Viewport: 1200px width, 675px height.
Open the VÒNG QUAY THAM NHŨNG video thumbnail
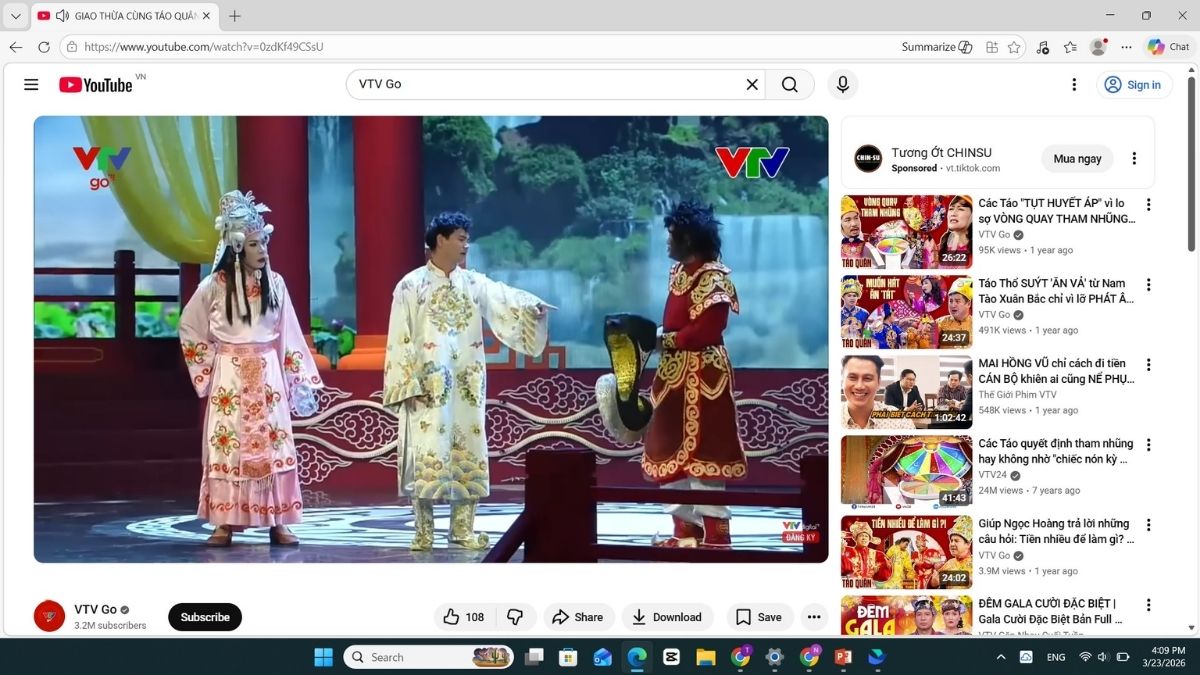pyautogui.click(x=905, y=231)
